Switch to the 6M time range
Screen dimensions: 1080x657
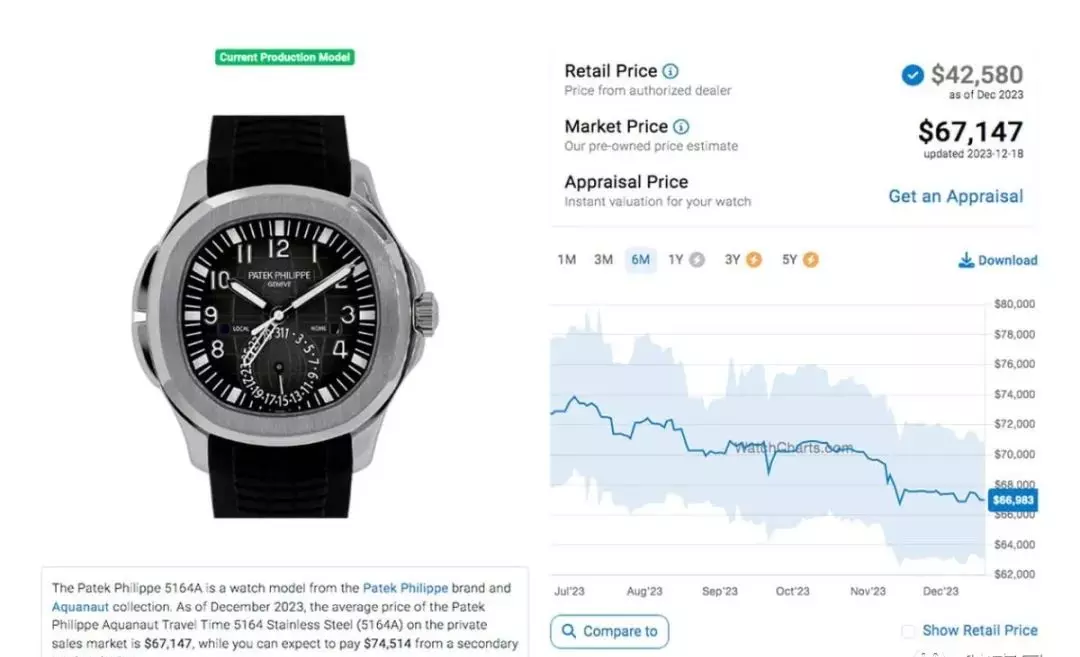pyautogui.click(x=641, y=260)
